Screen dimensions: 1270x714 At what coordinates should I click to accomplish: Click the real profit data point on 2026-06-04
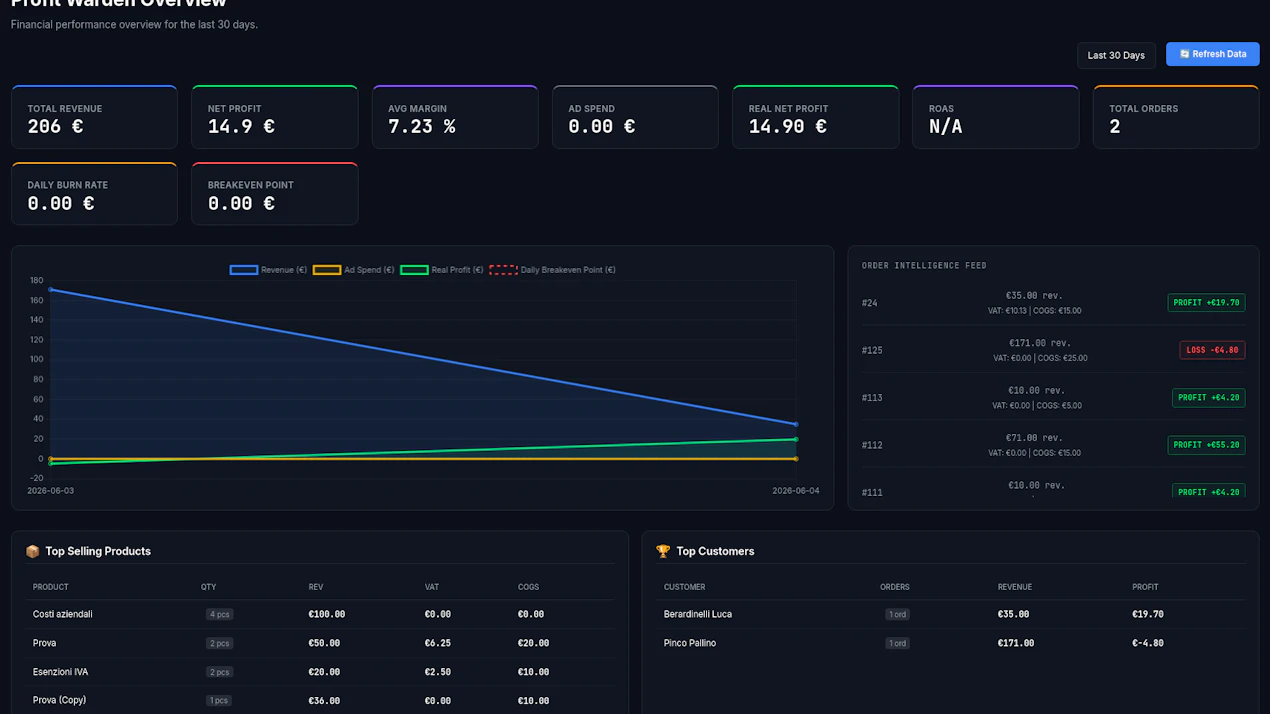click(796, 439)
